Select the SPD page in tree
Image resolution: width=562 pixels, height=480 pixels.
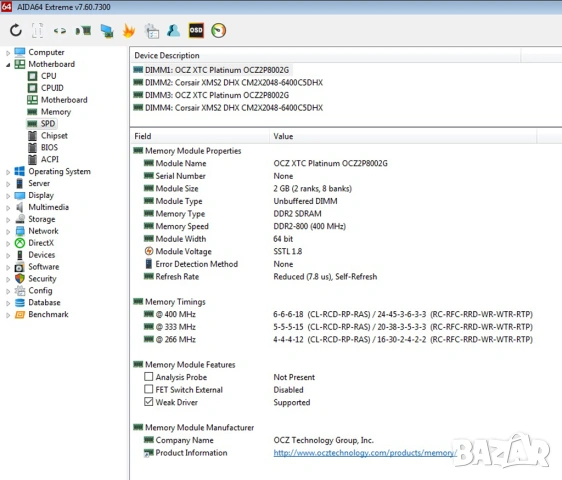(x=48, y=124)
